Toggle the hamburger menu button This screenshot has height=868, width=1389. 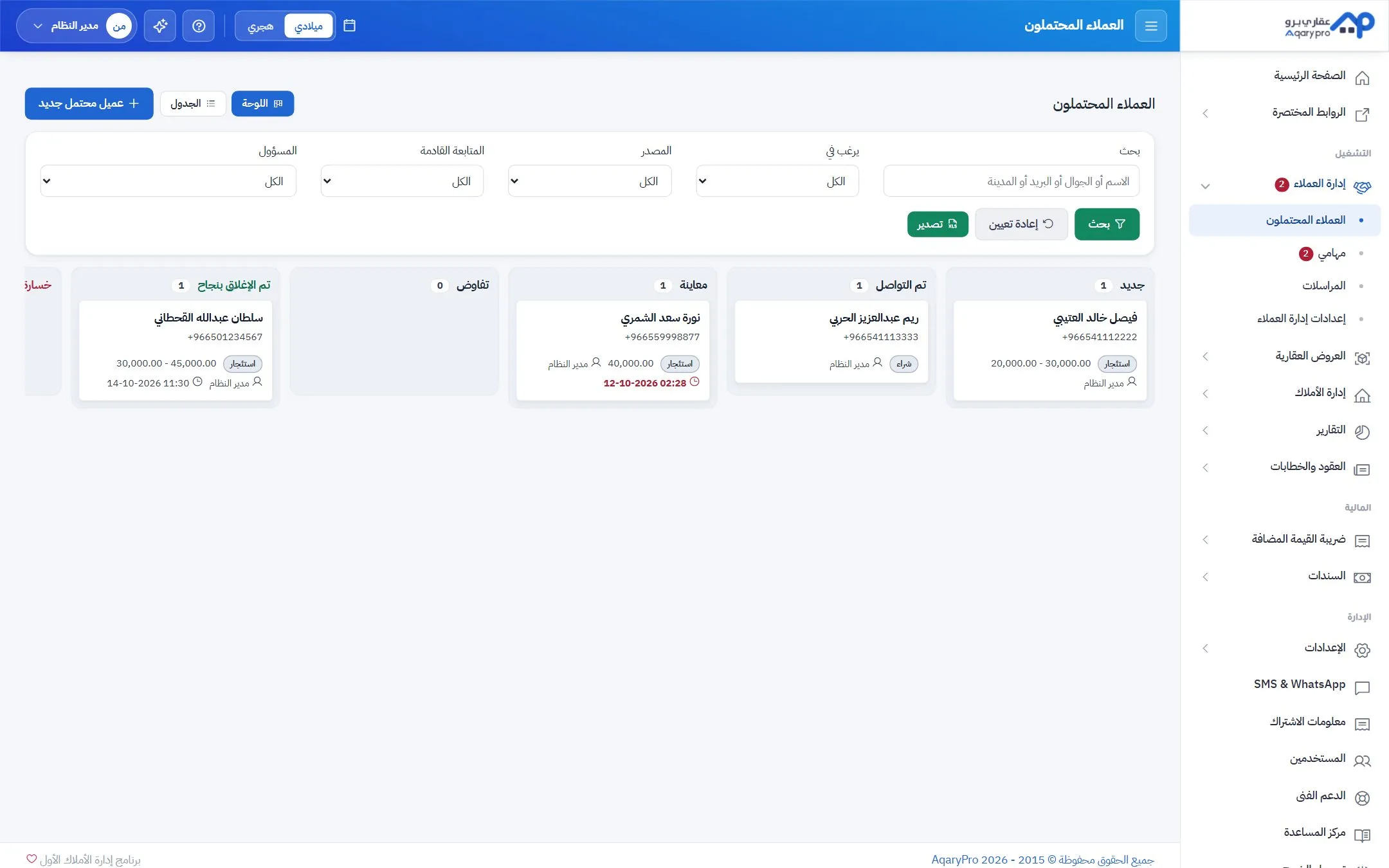[x=1150, y=26]
